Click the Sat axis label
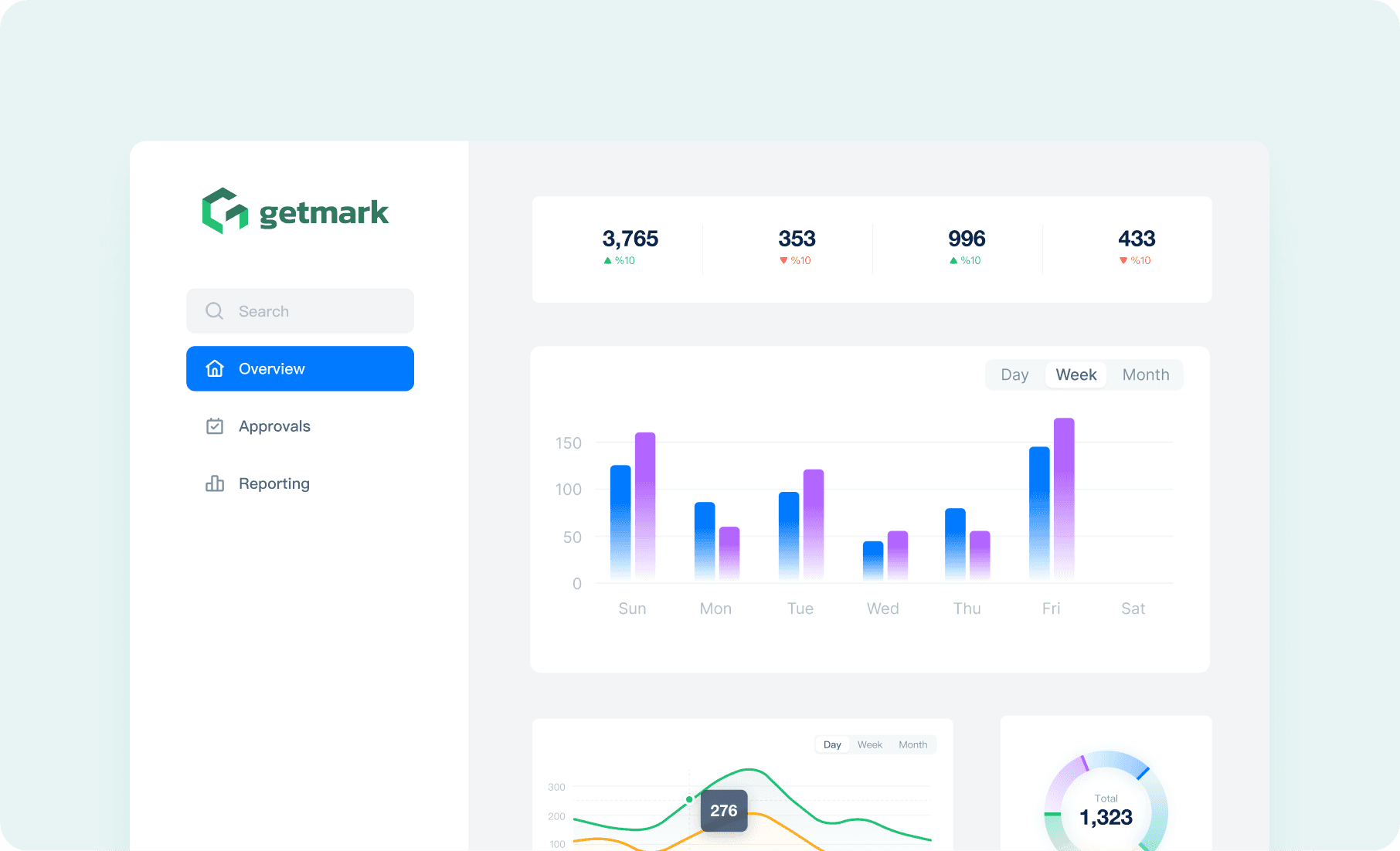The image size is (1400, 851). point(1133,609)
